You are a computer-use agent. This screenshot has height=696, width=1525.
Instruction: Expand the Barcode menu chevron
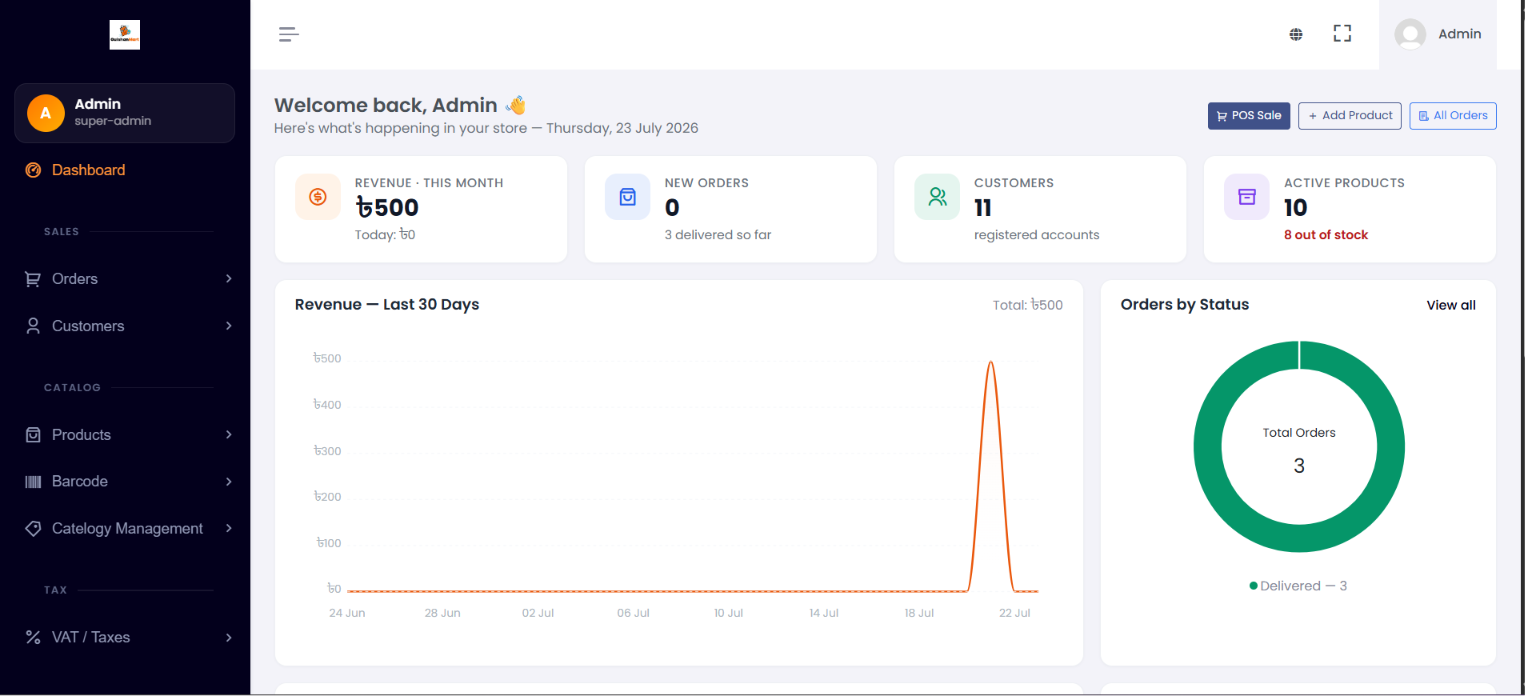click(229, 482)
